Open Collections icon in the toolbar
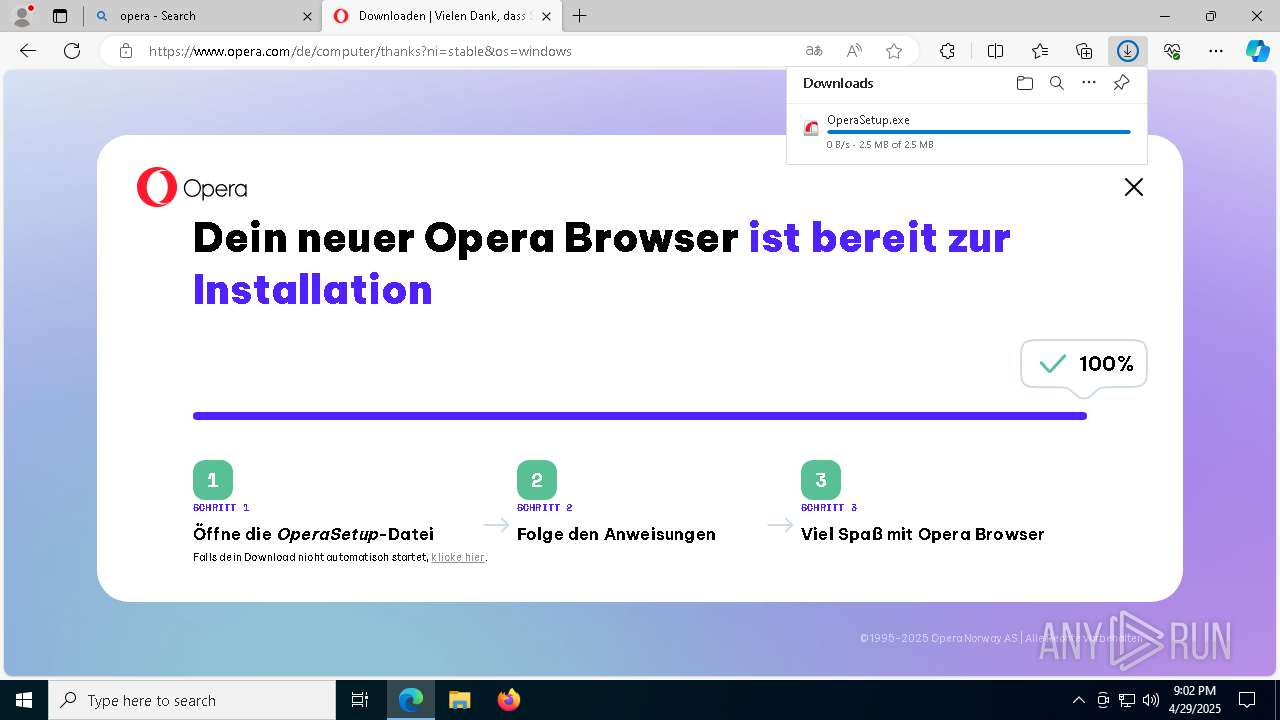 [1084, 51]
